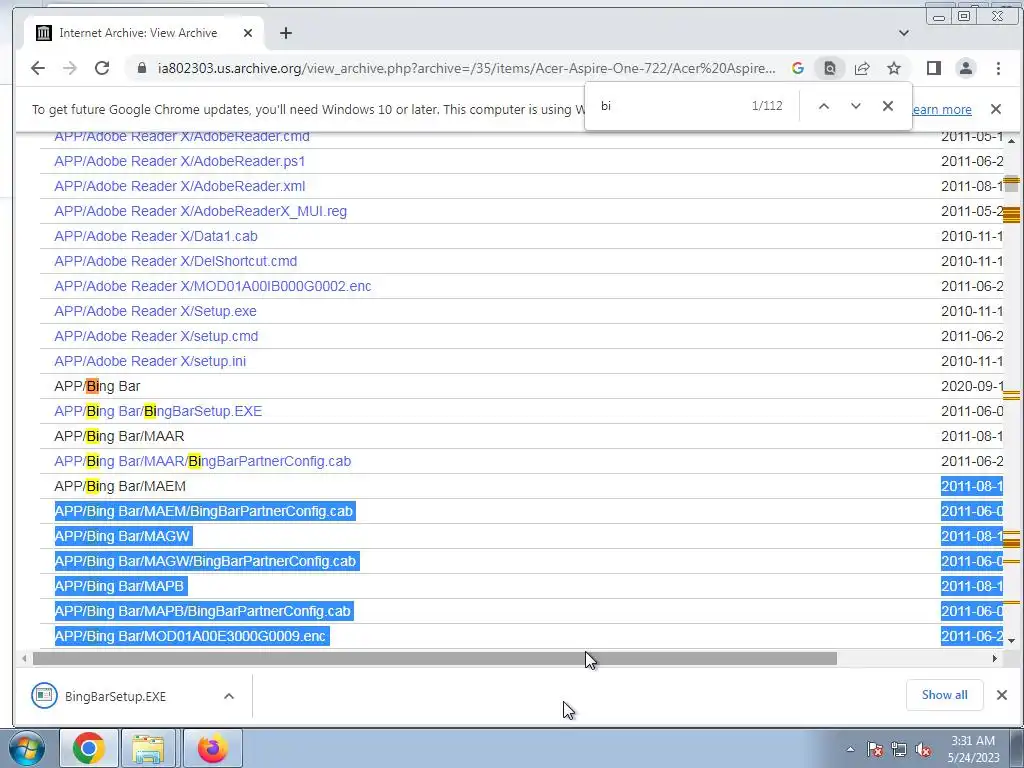
Task: Open the Chrome profile menu
Action: point(966,68)
